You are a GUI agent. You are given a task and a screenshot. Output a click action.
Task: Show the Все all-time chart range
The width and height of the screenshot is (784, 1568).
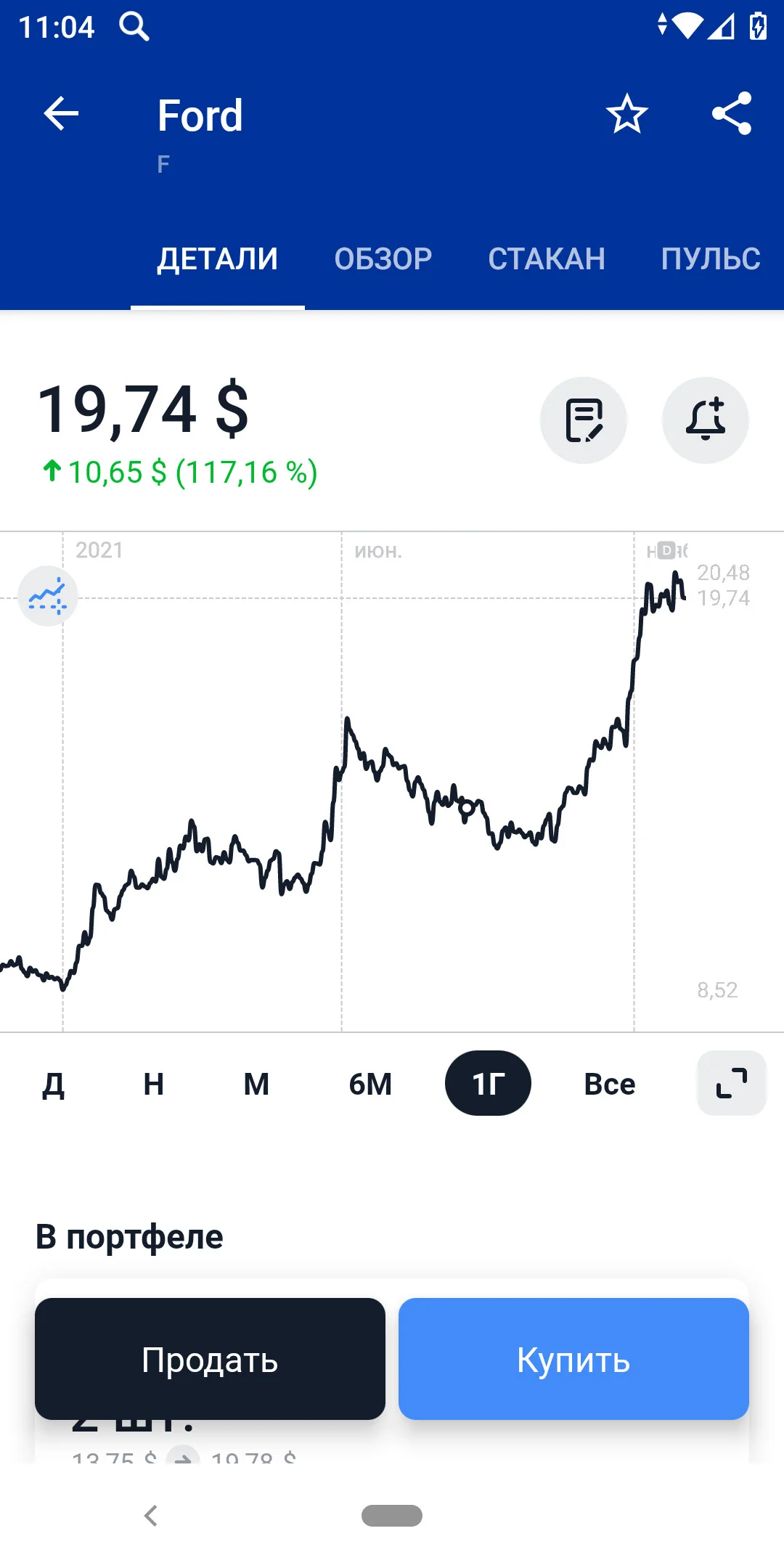610,1084
